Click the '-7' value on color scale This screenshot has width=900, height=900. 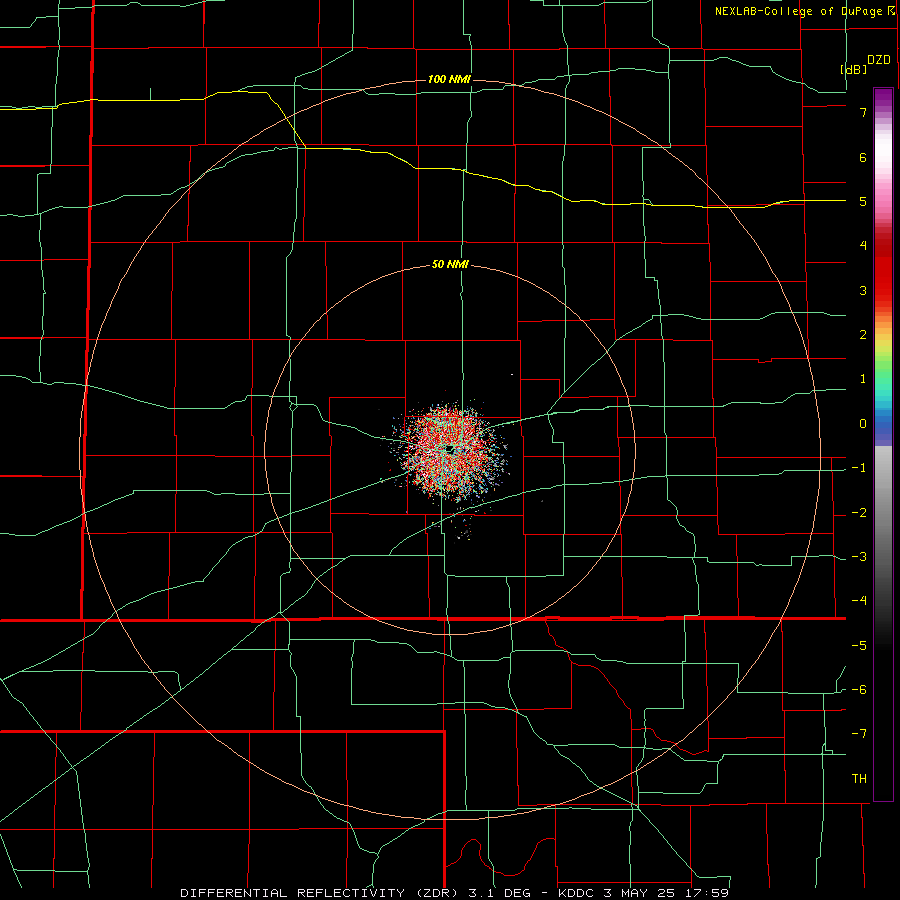coord(859,734)
